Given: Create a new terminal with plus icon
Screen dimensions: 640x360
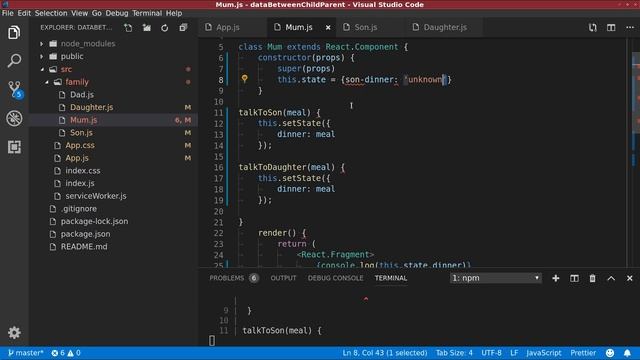Looking at the screenshot, I should click(x=556, y=278).
